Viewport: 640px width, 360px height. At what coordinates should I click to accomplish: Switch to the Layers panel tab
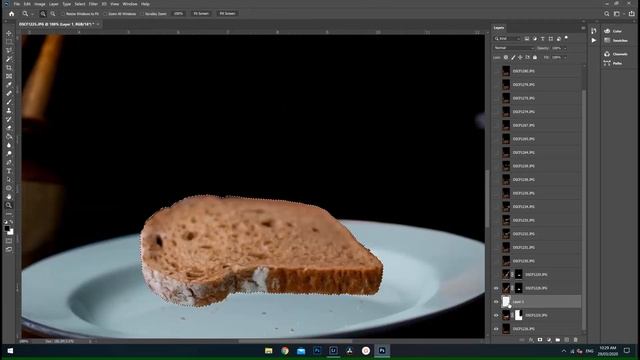499,28
